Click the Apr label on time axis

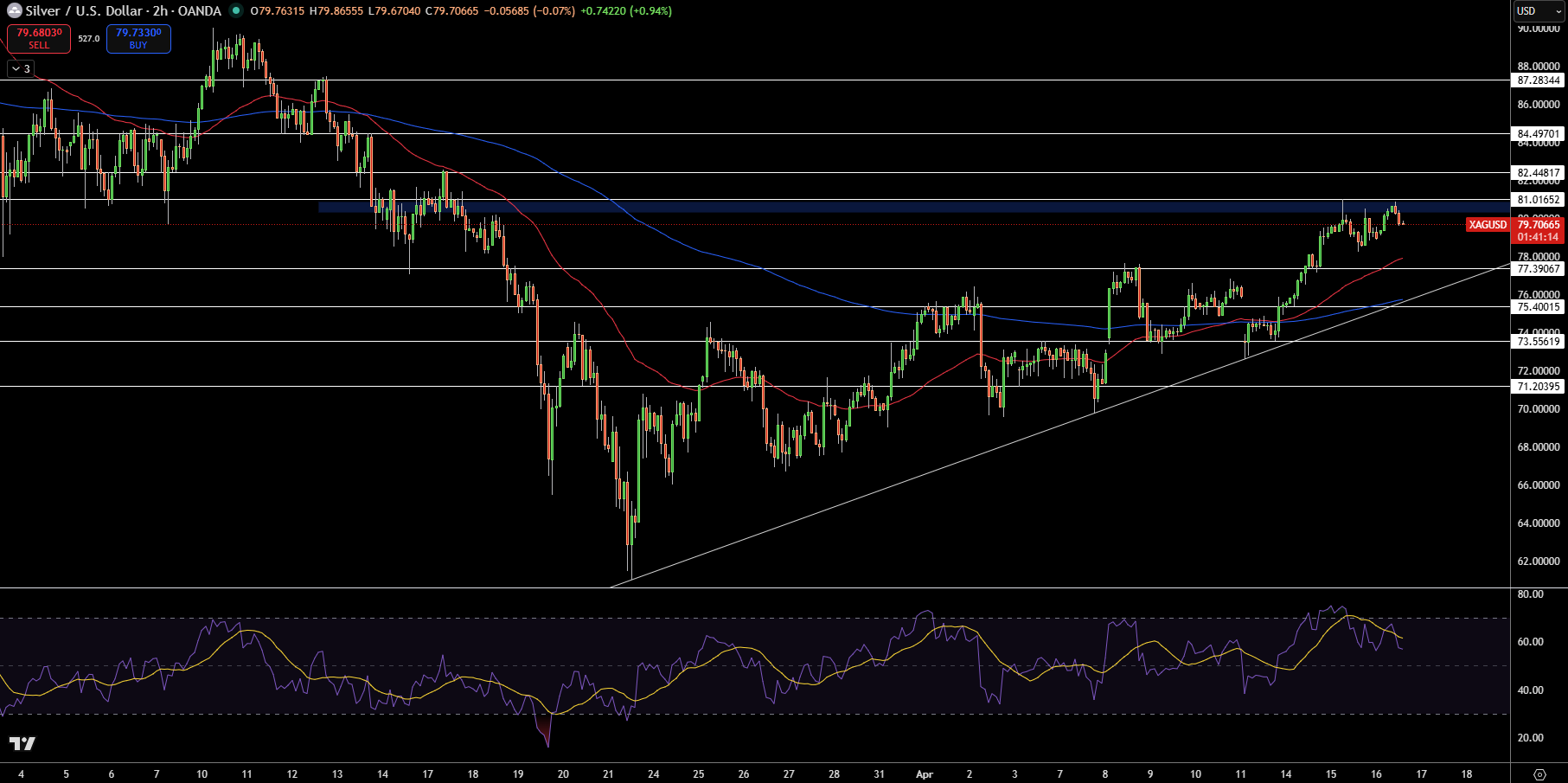[x=925, y=774]
